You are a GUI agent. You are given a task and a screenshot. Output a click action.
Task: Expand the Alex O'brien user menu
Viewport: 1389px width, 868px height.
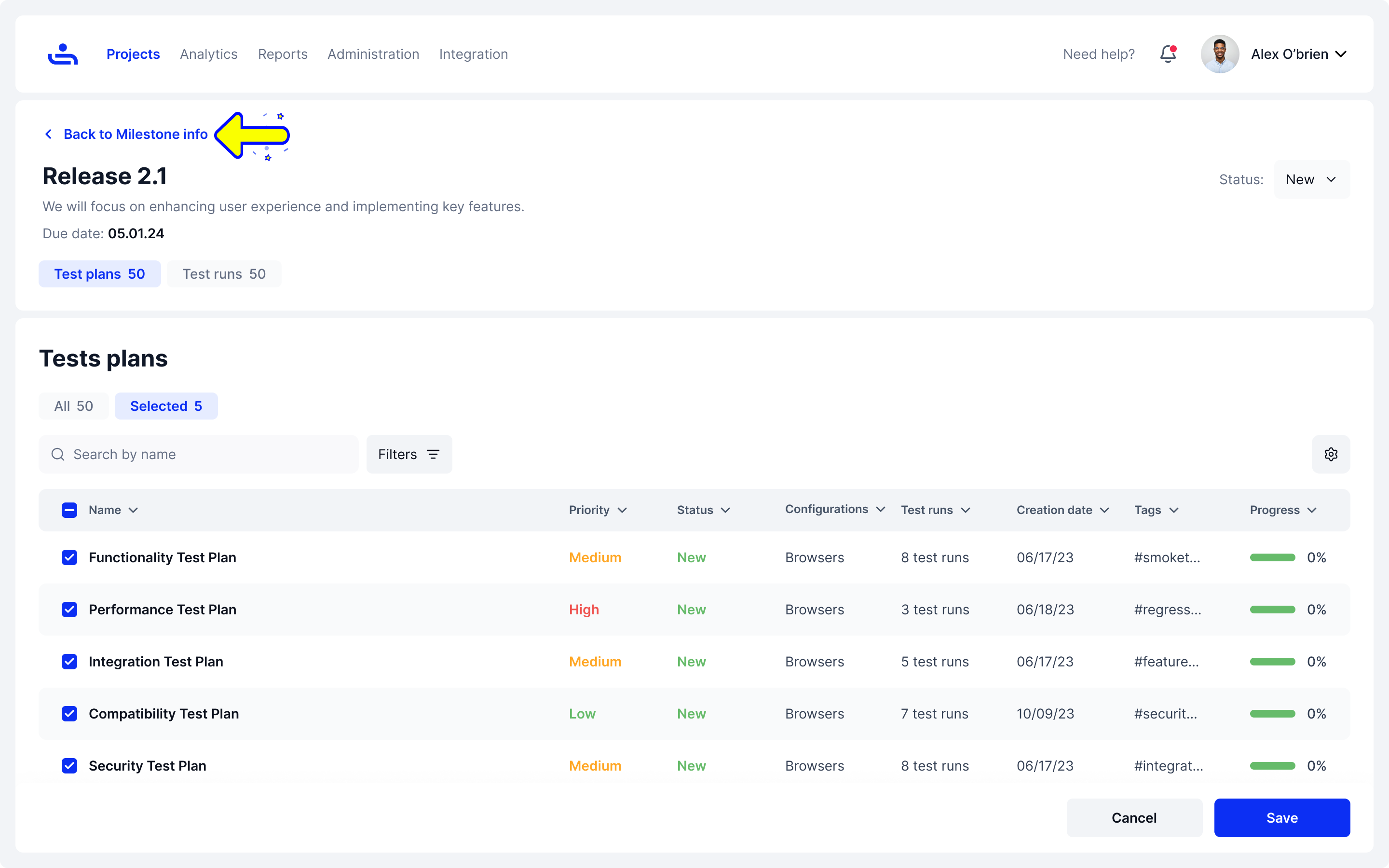tap(1341, 54)
